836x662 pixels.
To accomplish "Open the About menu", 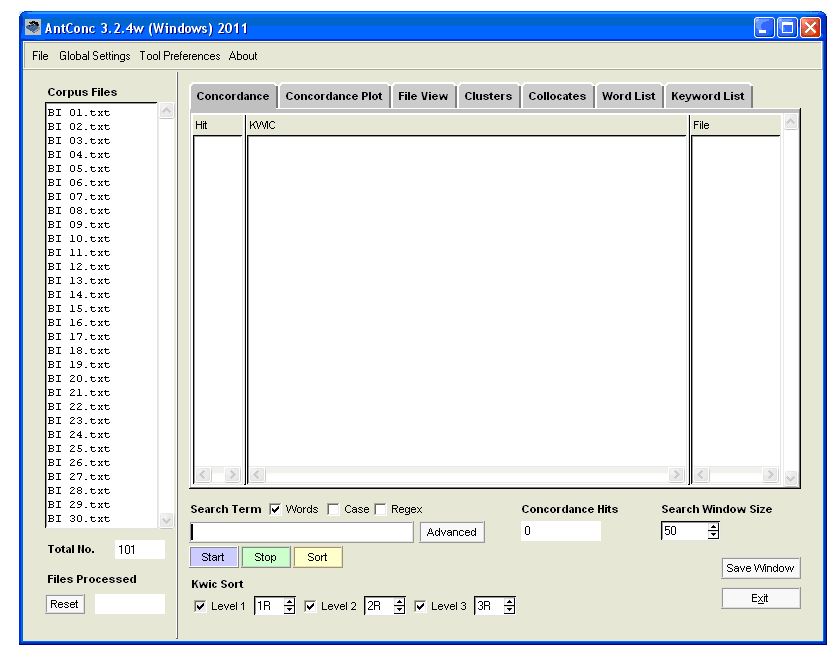I will coord(243,56).
